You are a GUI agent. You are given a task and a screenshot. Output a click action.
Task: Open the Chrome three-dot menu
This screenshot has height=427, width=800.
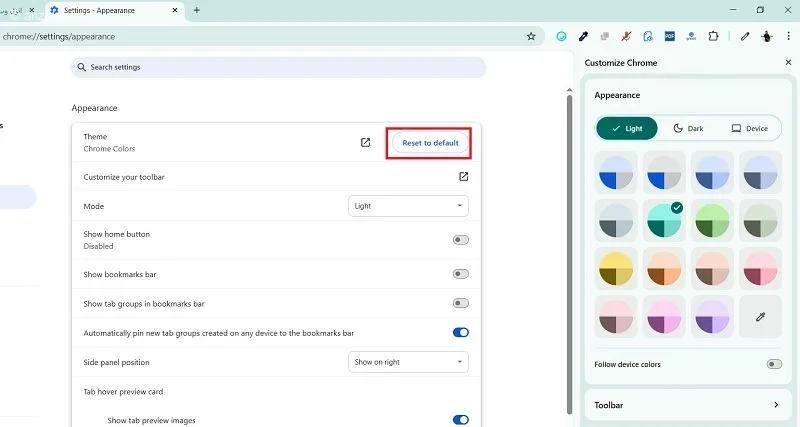coord(788,36)
